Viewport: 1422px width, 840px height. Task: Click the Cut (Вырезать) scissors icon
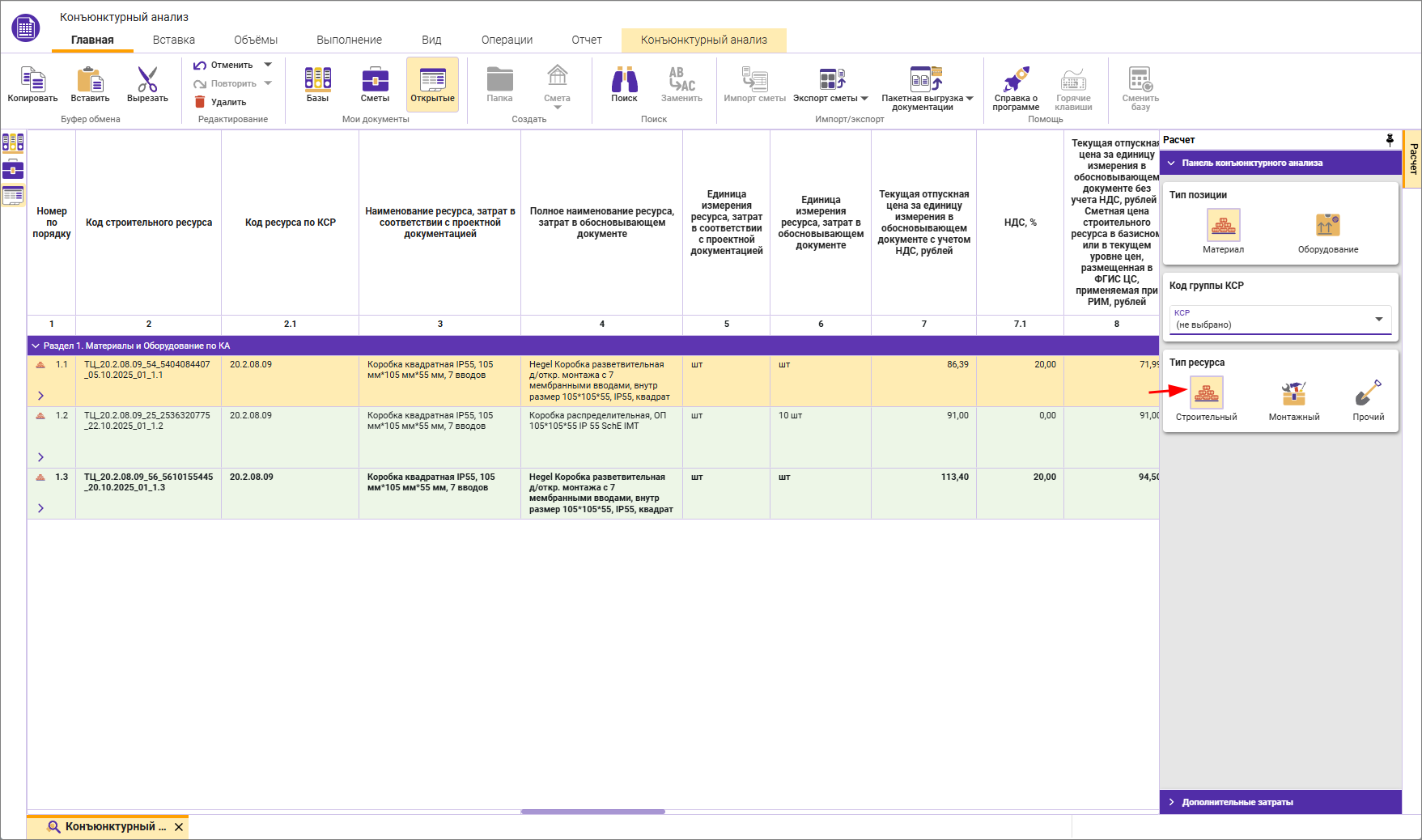pyautogui.click(x=147, y=81)
